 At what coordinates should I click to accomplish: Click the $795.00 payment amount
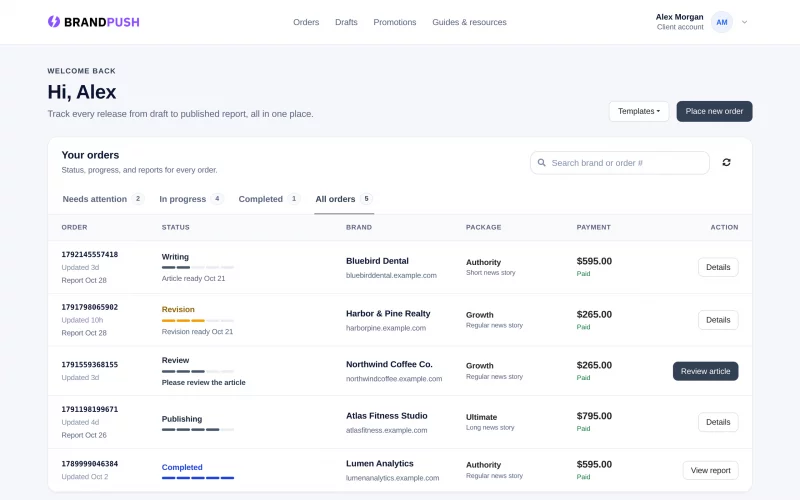(x=594, y=416)
